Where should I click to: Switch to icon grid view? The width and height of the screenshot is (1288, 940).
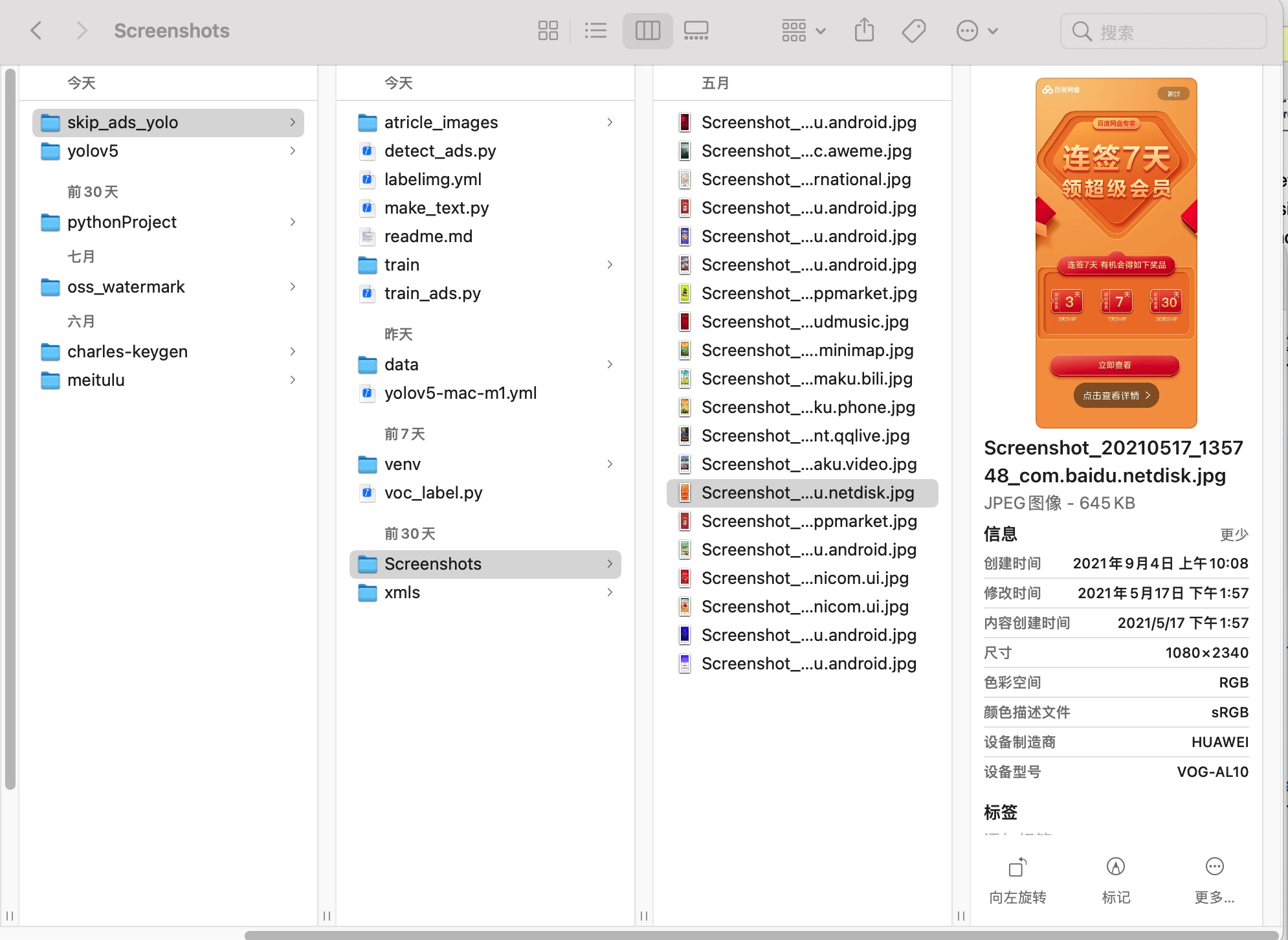pyautogui.click(x=548, y=30)
